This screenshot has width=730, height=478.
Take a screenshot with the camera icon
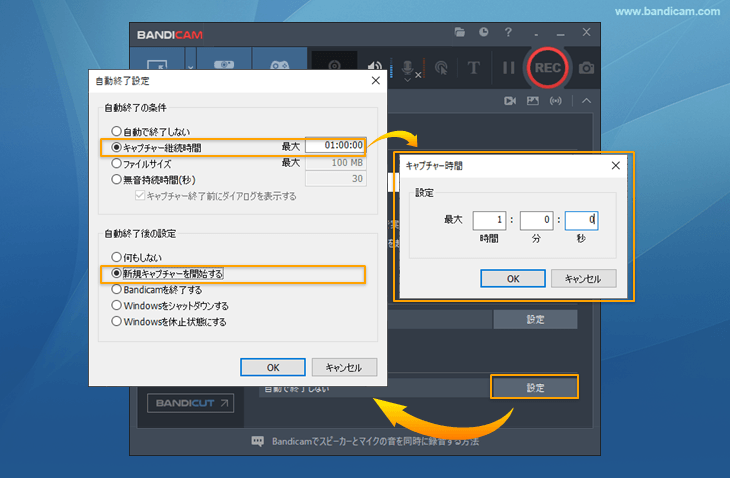[586, 68]
